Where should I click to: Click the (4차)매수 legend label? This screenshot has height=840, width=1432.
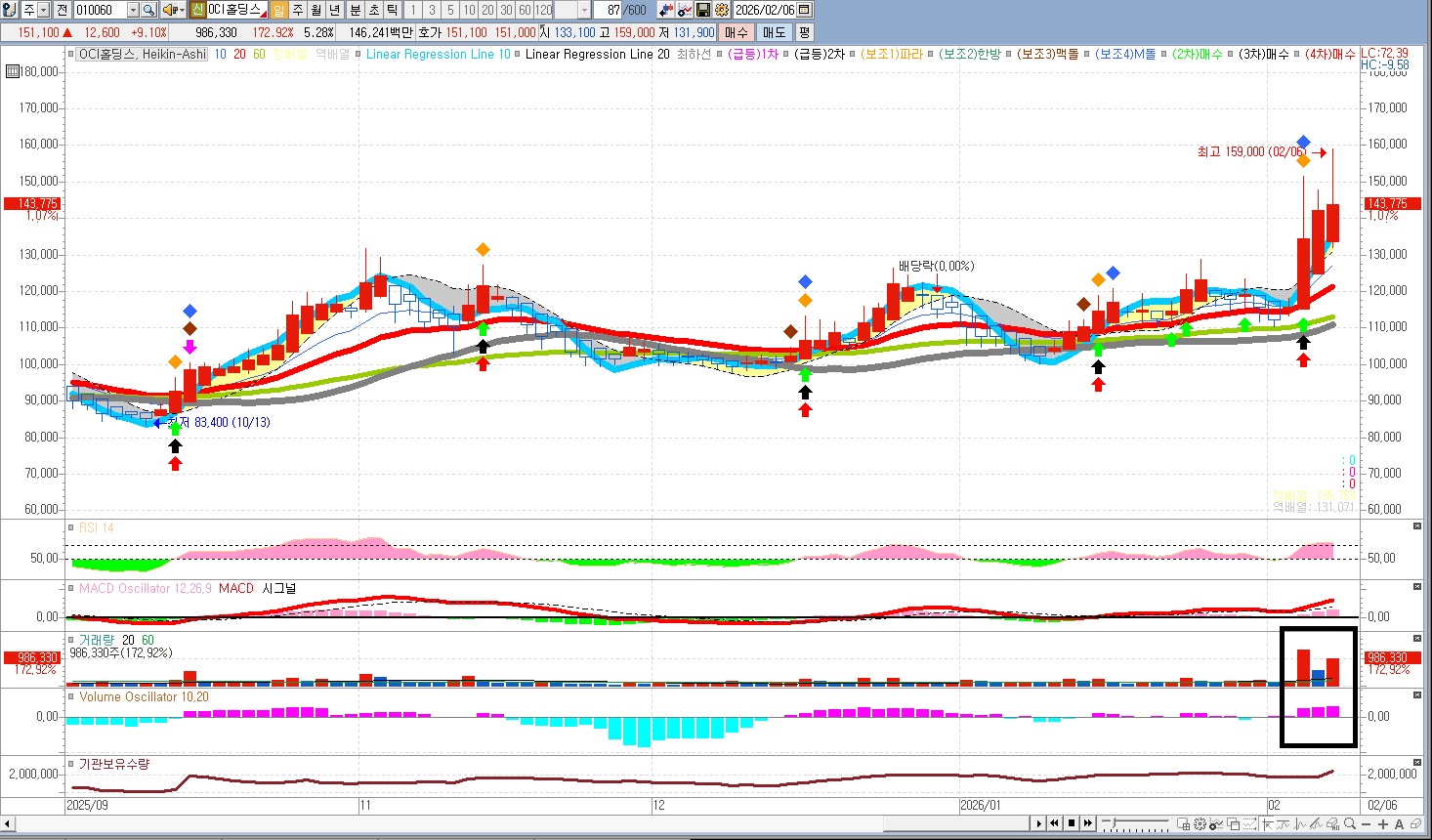tap(1330, 54)
